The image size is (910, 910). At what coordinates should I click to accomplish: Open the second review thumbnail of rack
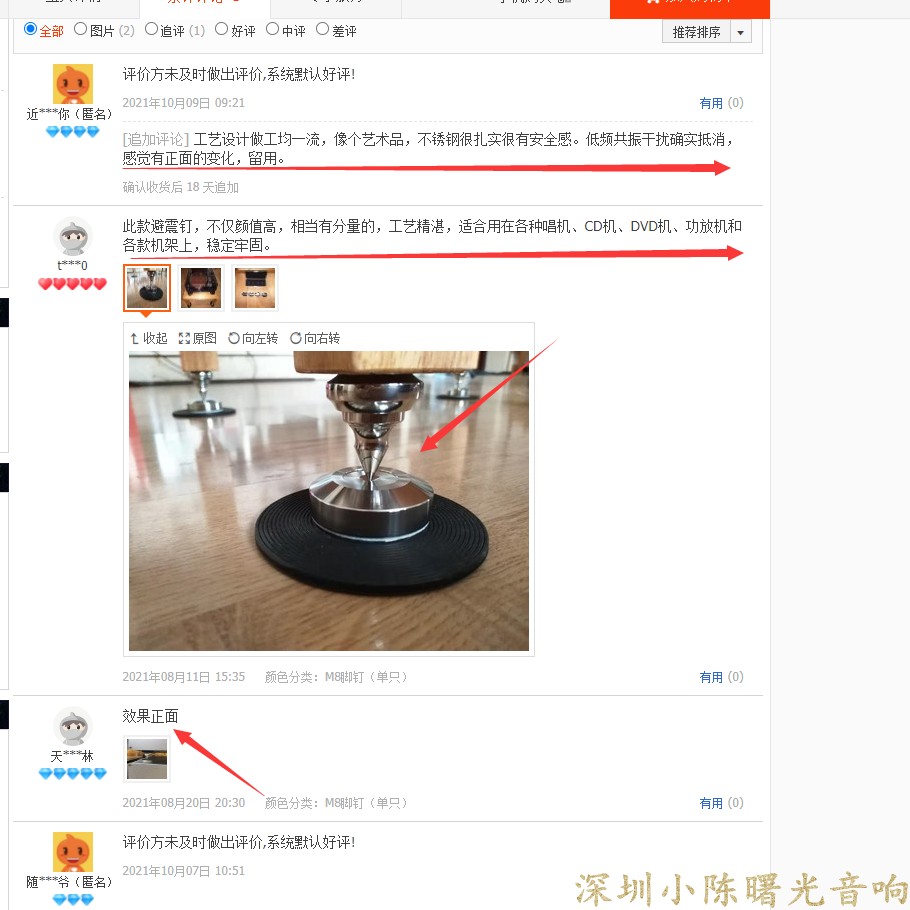pyautogui.click(x=201, y=288)
